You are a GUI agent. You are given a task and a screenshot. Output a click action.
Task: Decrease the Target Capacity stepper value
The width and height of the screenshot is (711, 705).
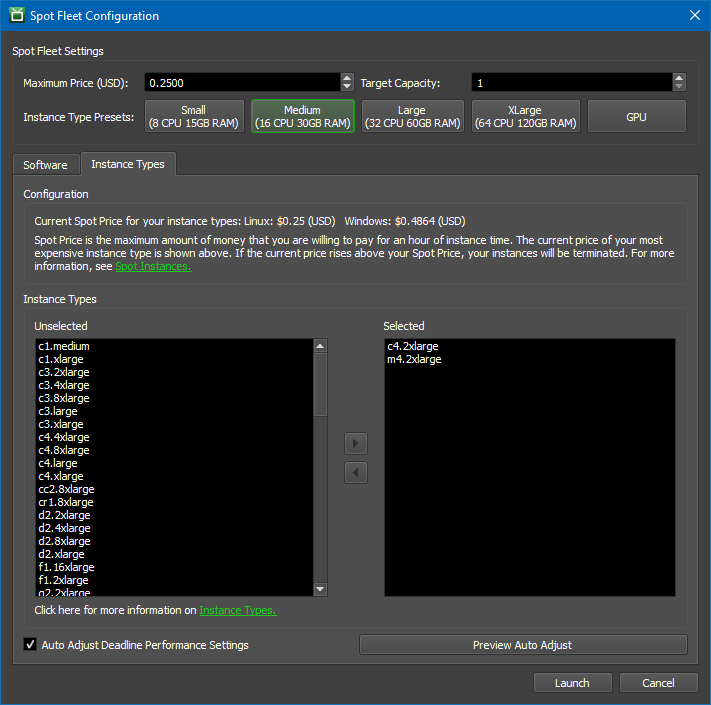[679, 87]
